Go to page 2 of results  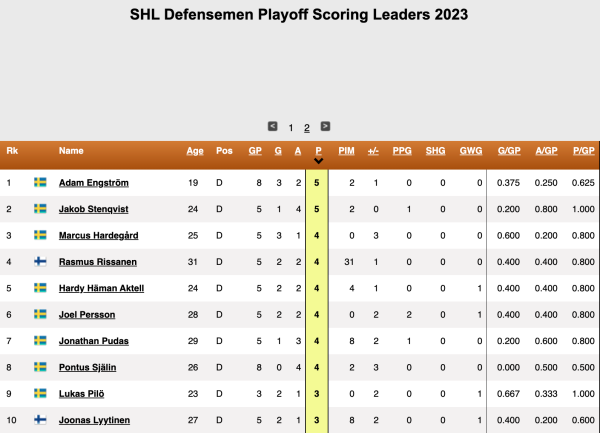point(307,128)
